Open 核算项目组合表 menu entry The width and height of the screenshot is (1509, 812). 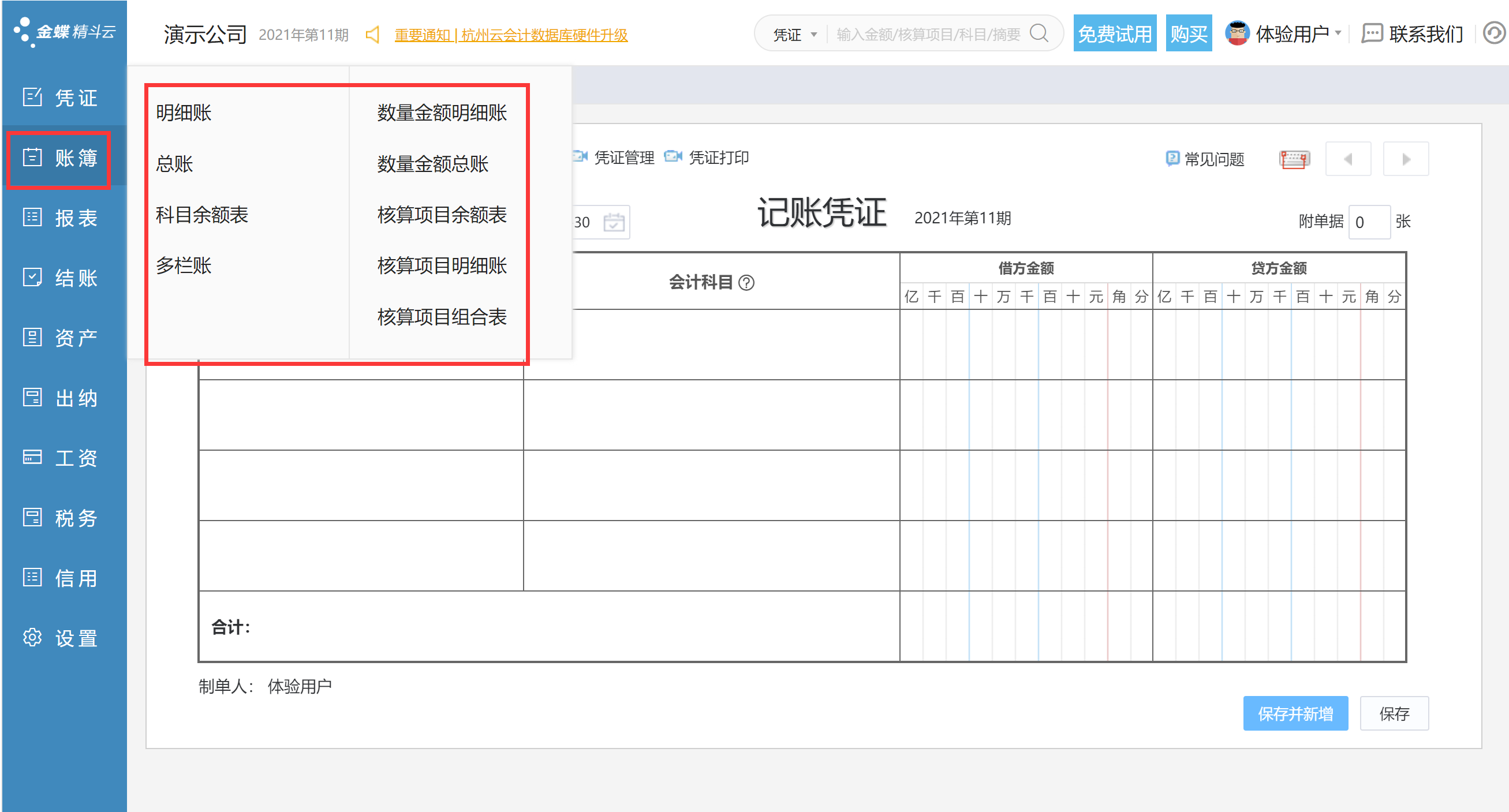pos(442,317)
